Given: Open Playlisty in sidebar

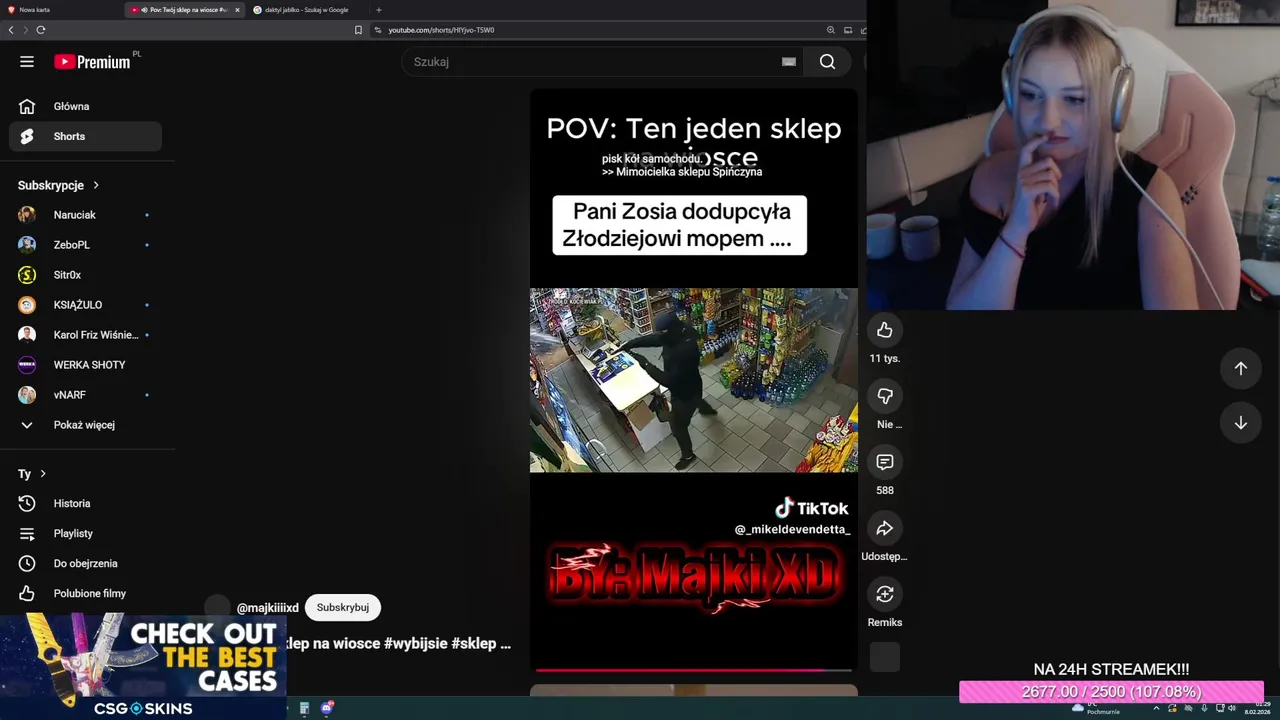Looking at the screenshot, I should 85,533.
